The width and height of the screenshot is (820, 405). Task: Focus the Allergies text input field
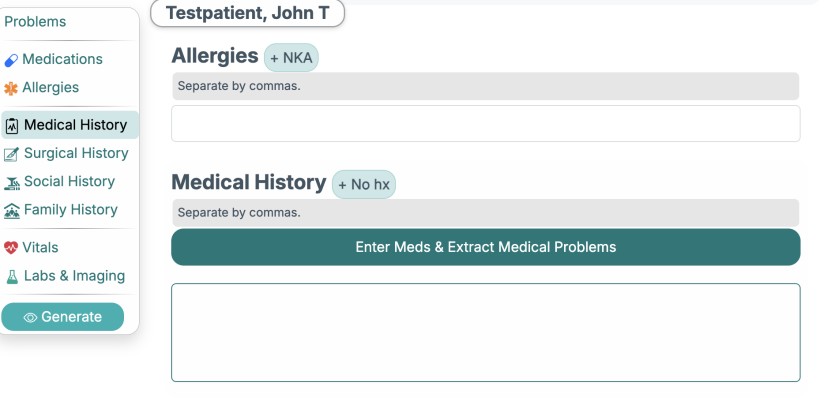485,124
